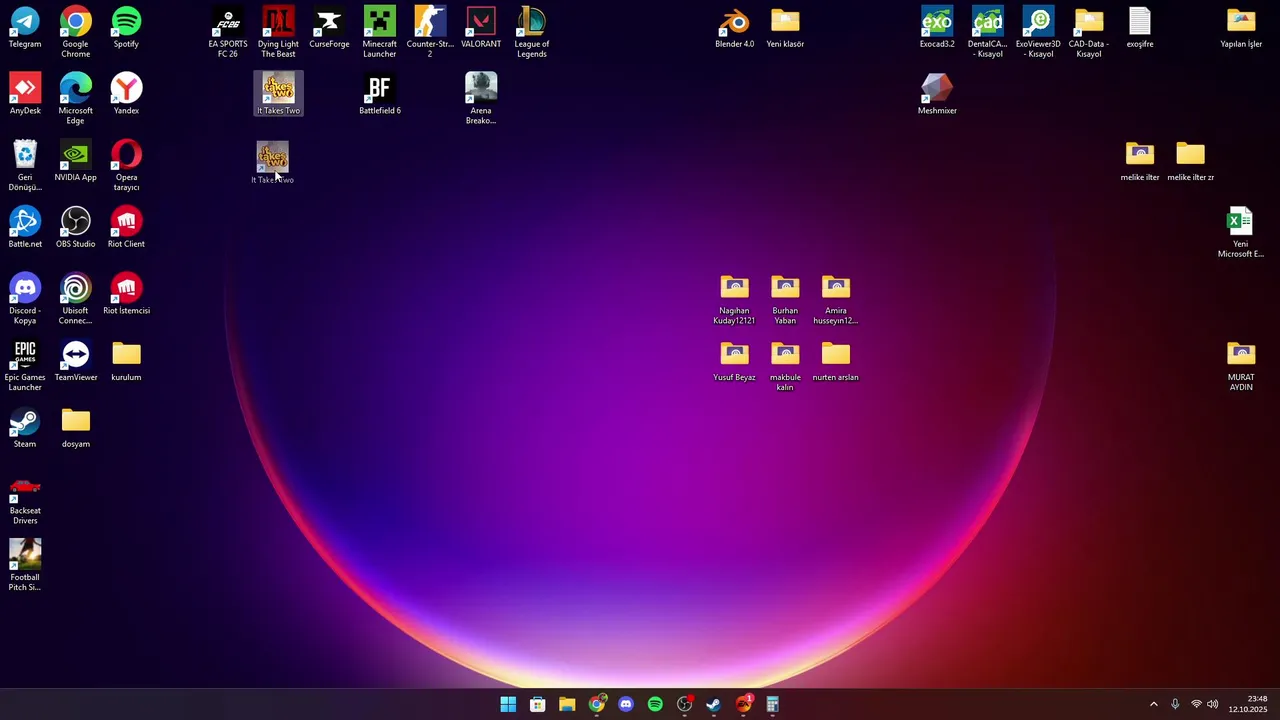
Task: Select the Steam desktop shortcut
Action: (25, 428)
